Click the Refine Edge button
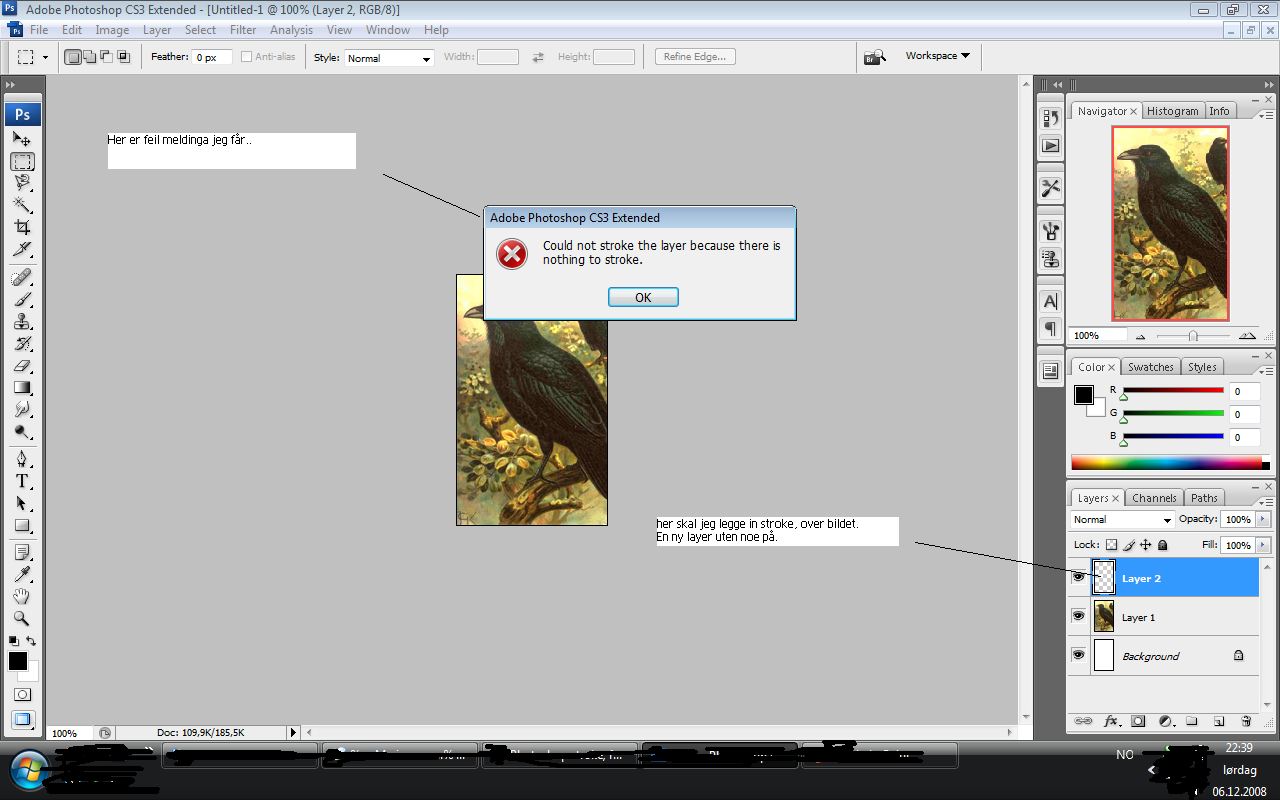The image size is (1280, 800). click(695, 57)
